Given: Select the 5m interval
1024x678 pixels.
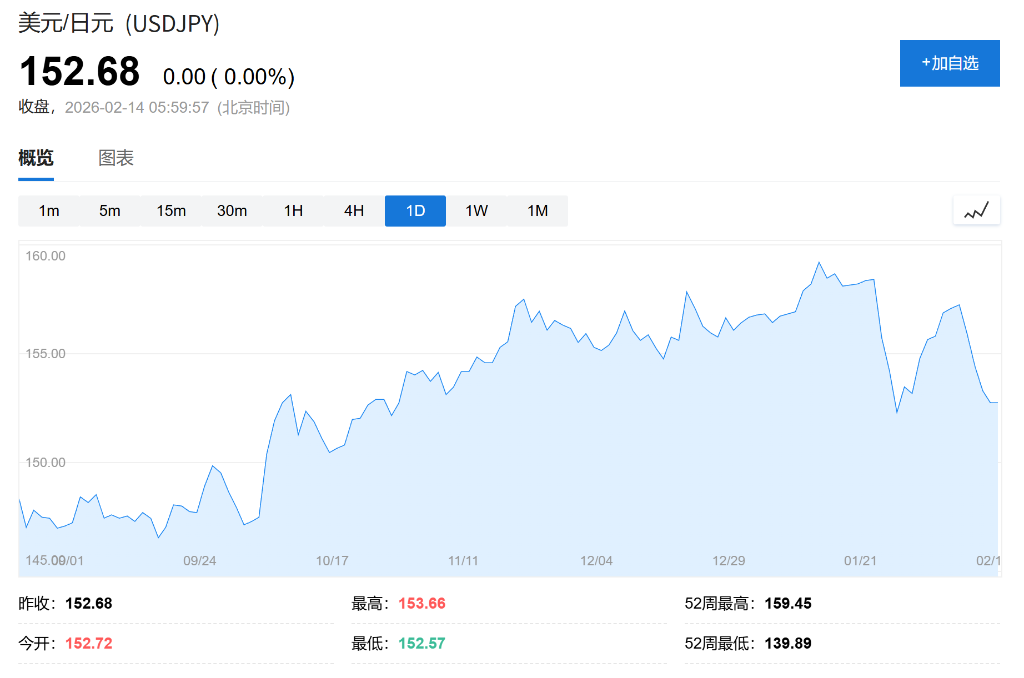Looking at the screenshot, I should [110, 211].
